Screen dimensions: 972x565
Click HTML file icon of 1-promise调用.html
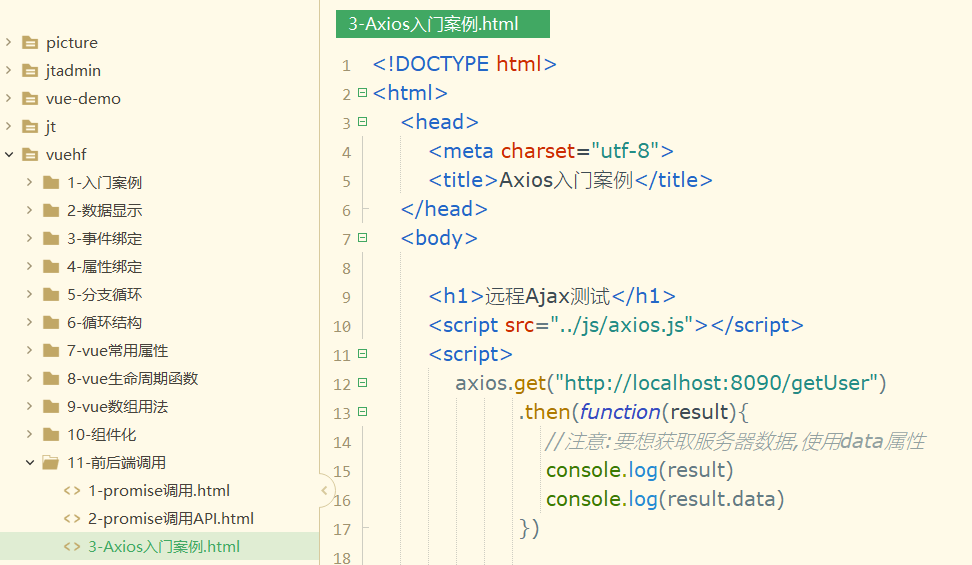click(x=72, y=491)
